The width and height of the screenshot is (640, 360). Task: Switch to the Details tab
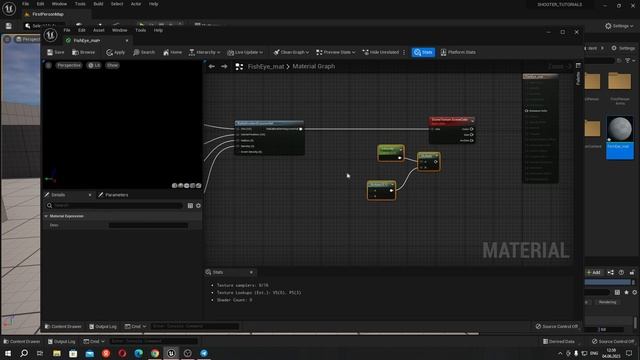(58, 195)
